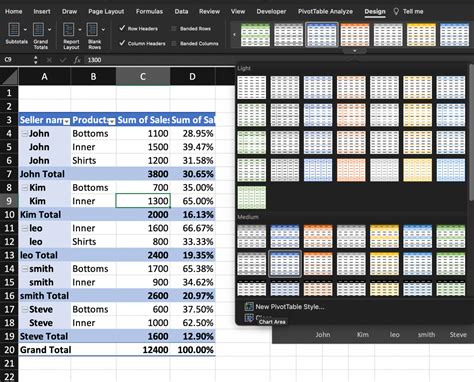Switch to the Page Layout tab
This screenshot has height=382, width=474.
(106, 11)
